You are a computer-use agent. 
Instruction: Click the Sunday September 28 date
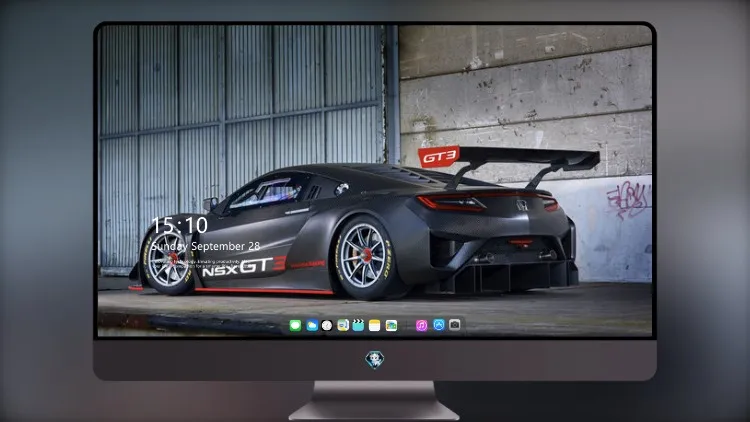pyautogui.click(x=205, y=246)
